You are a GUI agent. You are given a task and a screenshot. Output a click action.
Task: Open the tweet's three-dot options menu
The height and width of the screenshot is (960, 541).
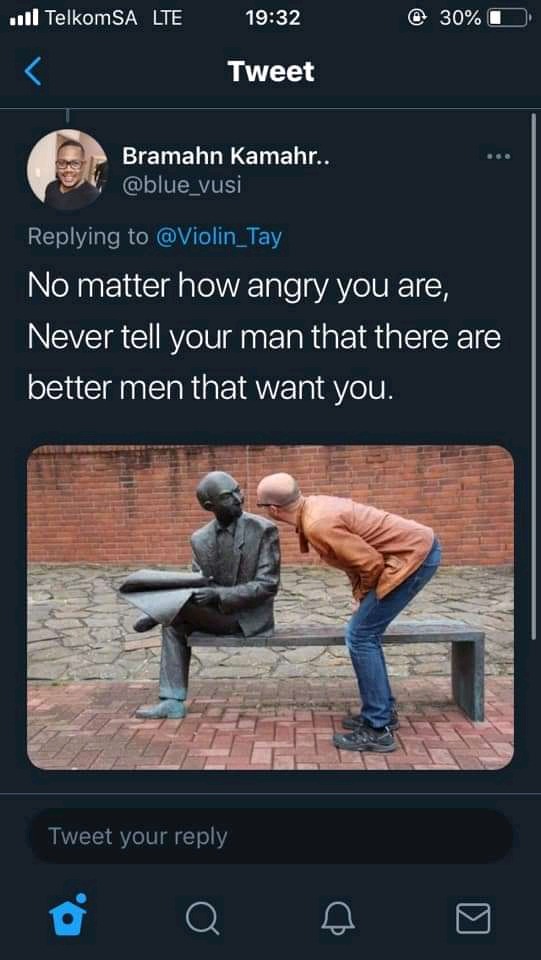(x=498, y=157)
